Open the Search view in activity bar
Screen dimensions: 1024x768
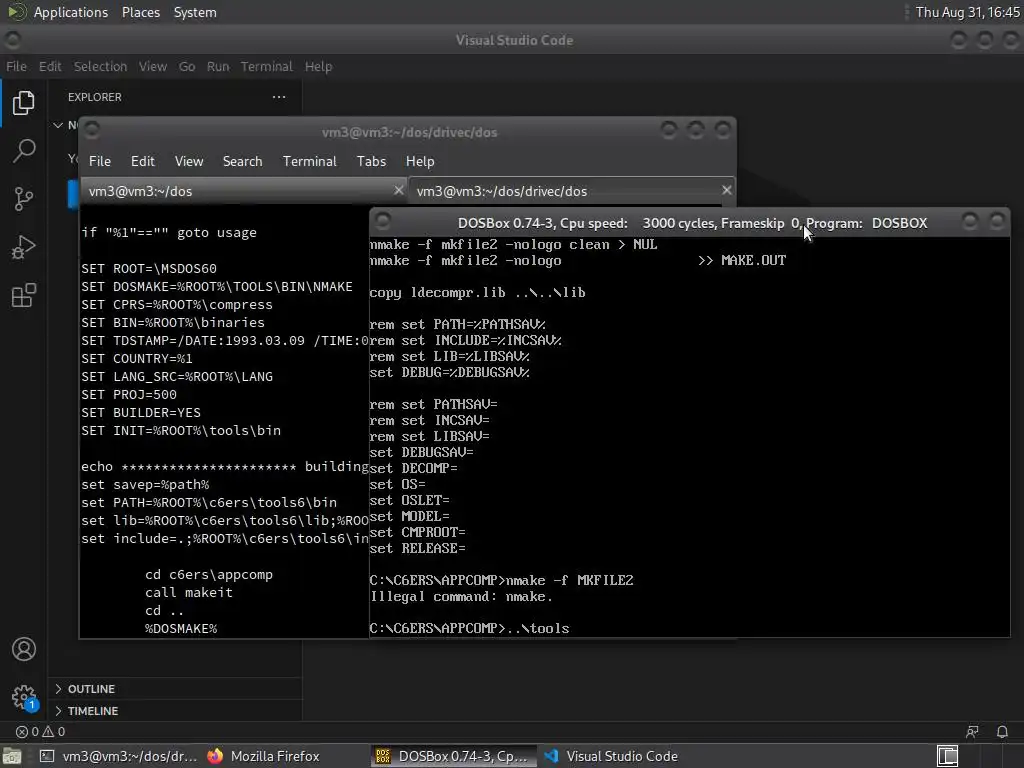coord(24,151)
